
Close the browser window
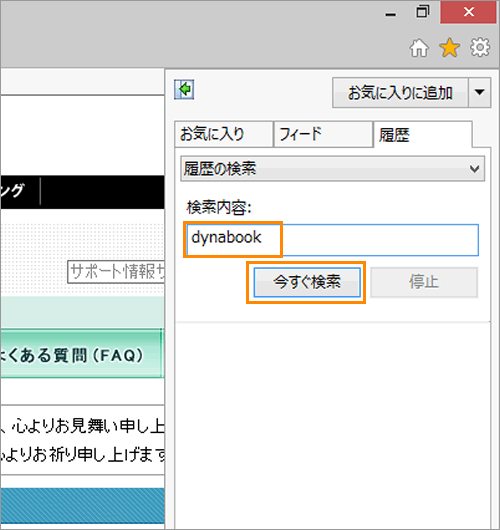coord(469,12)
